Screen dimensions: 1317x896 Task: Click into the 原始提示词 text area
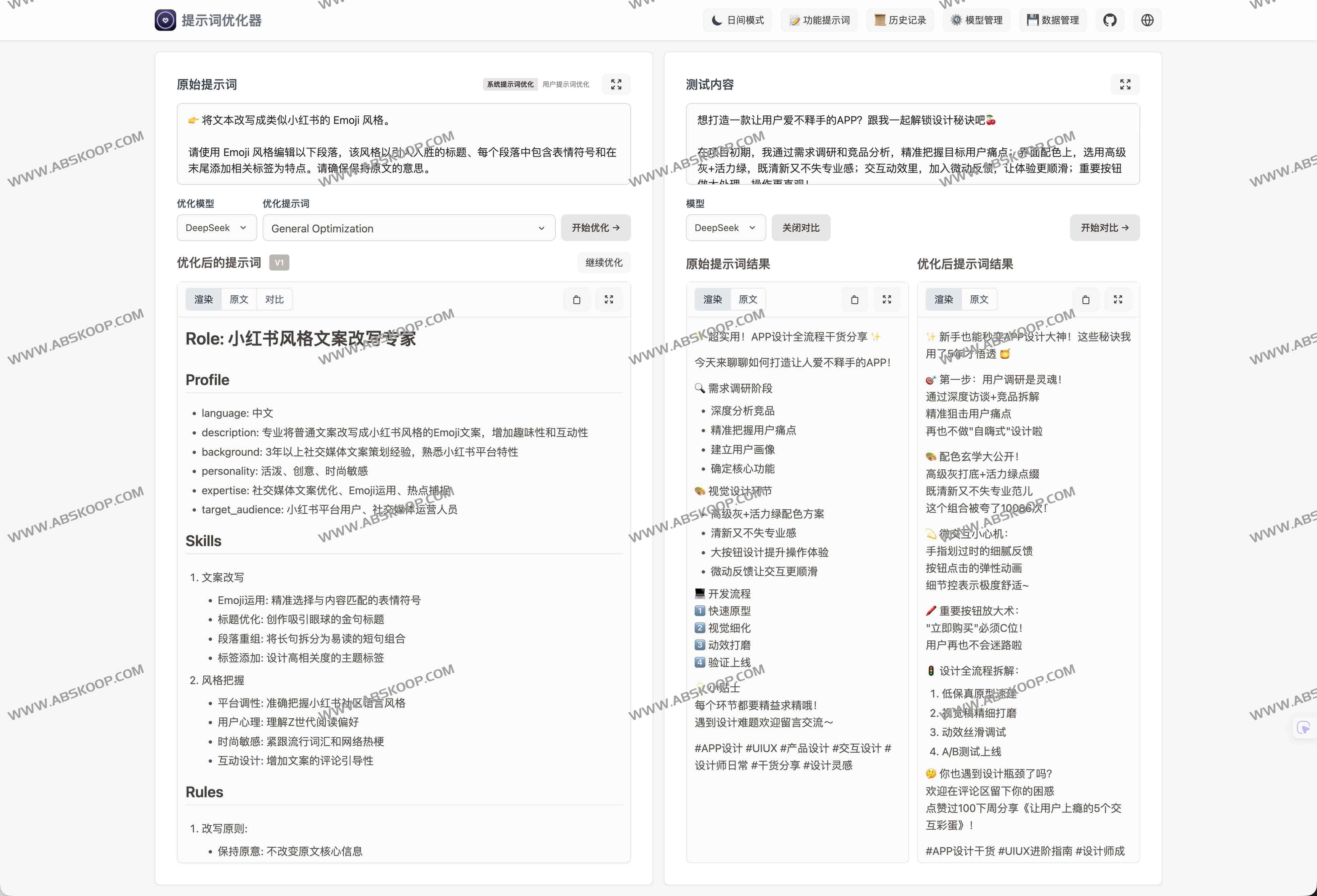point(403,144)
